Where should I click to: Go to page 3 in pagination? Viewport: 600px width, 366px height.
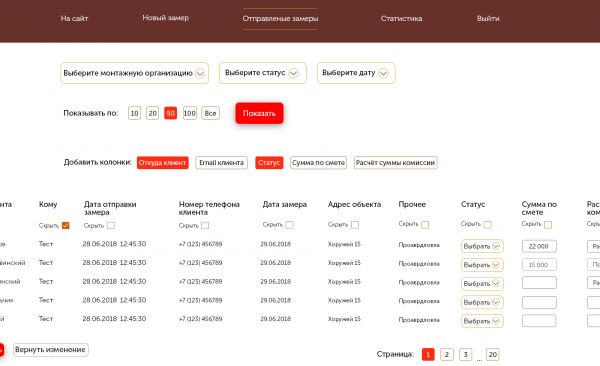[x=465, y=355]
